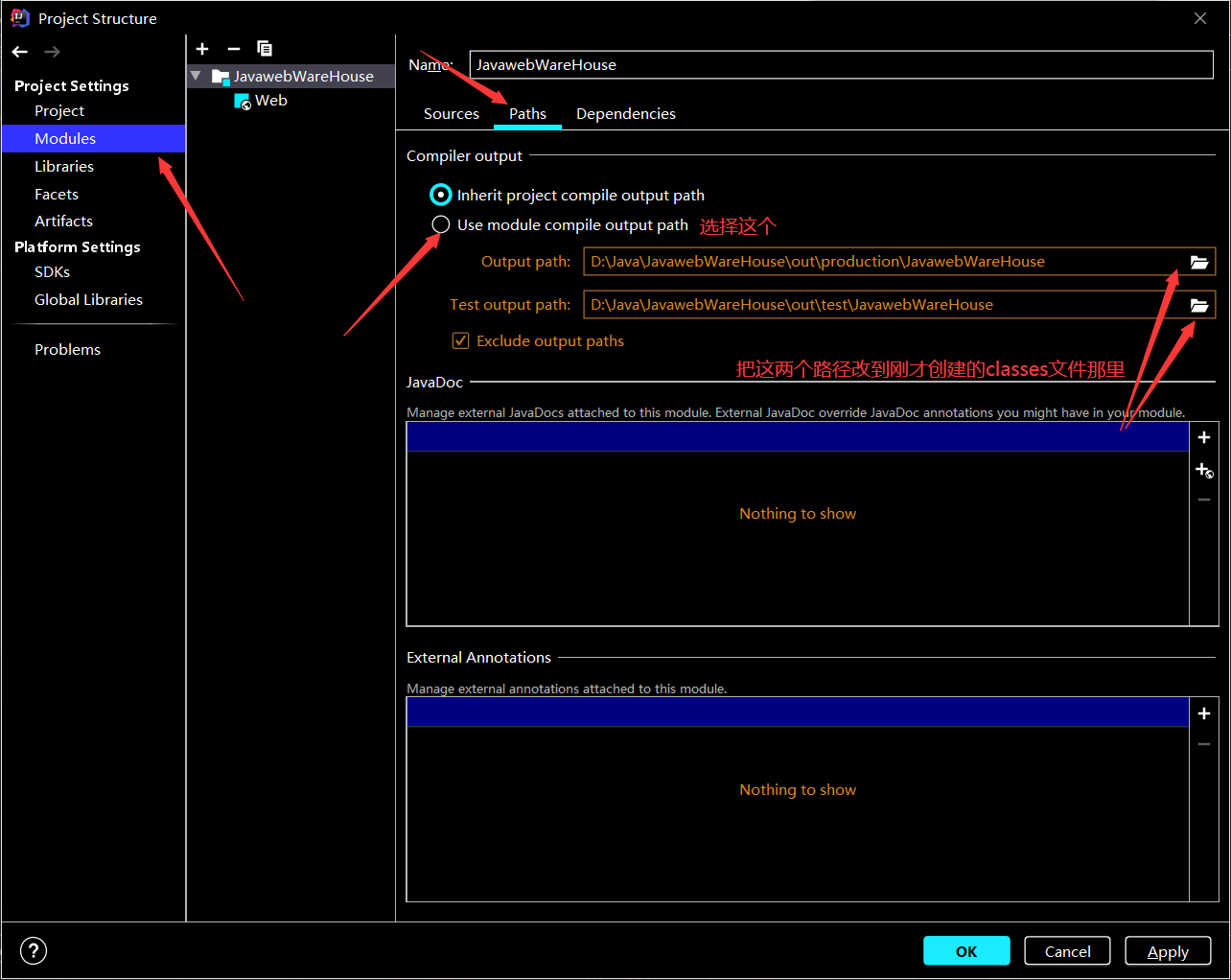Open Libraries under Project Settings

pyautogui.click(x=64, y=166)
